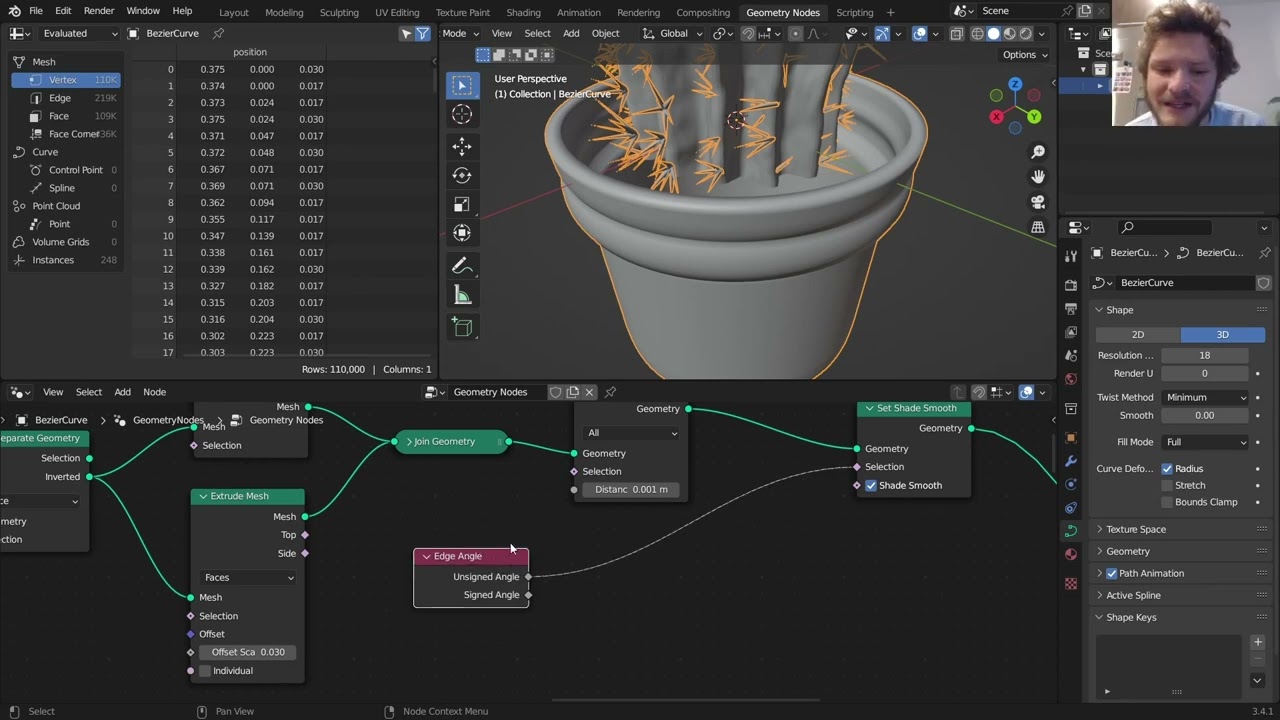Image resolution: width=1280 pixels, height=720 pixels.
Task: Uncheck the Radius curve deform checkbox
Action: click(x=1167, y=469)
